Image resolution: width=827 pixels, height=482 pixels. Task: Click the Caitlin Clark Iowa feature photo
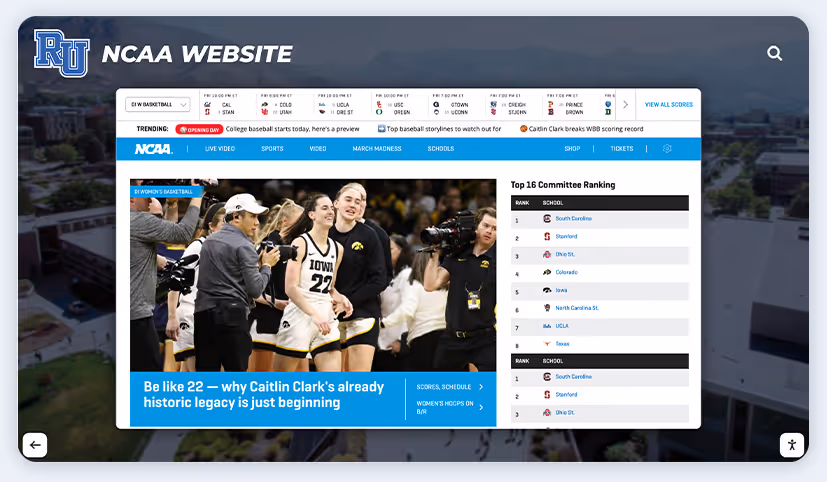(x=313, y=275)
